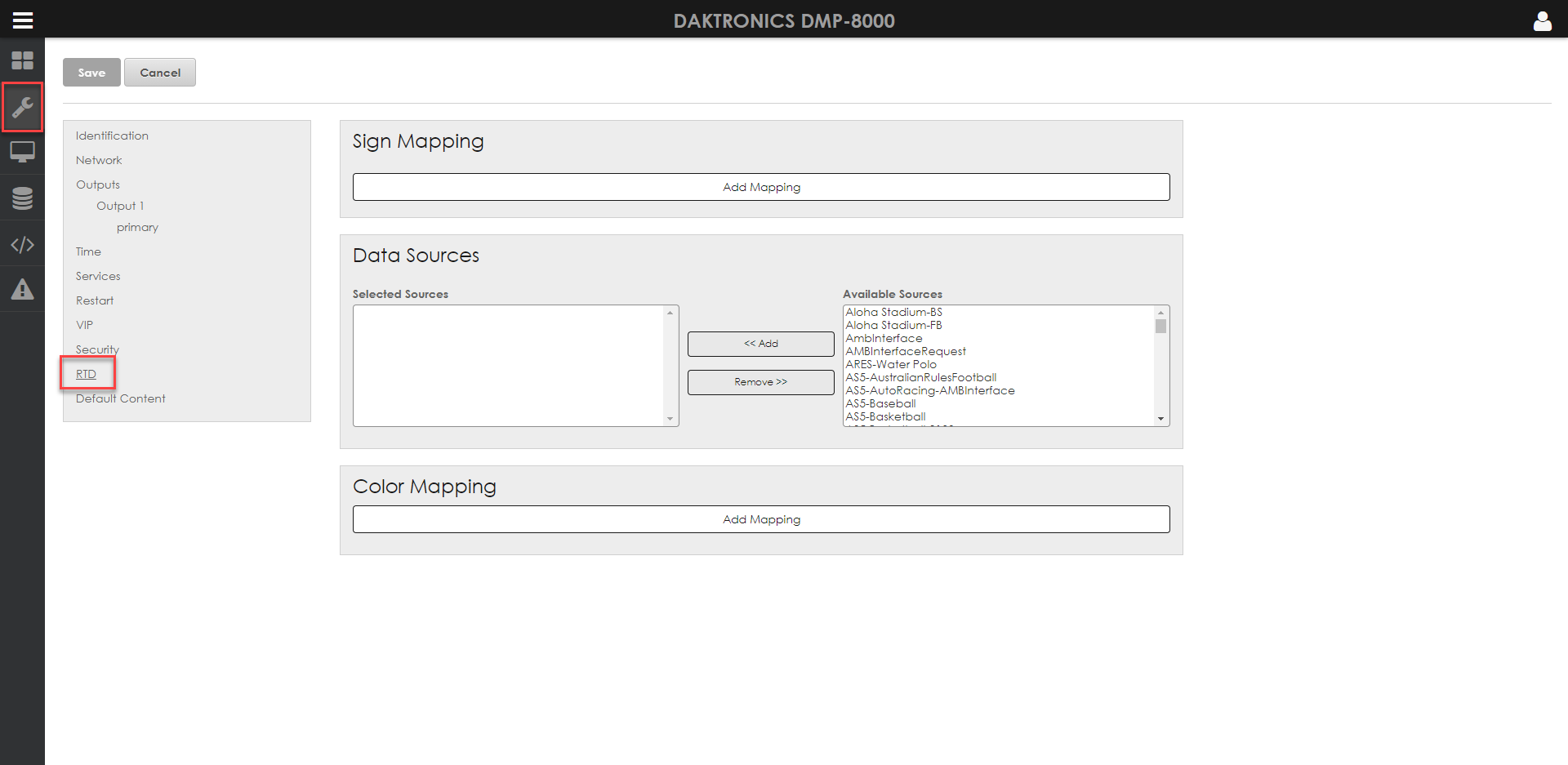Screen dimensions: 1568x765
Task: Select the Output 1 tree item
Action: pyautogui.click(x=120, y=206)
